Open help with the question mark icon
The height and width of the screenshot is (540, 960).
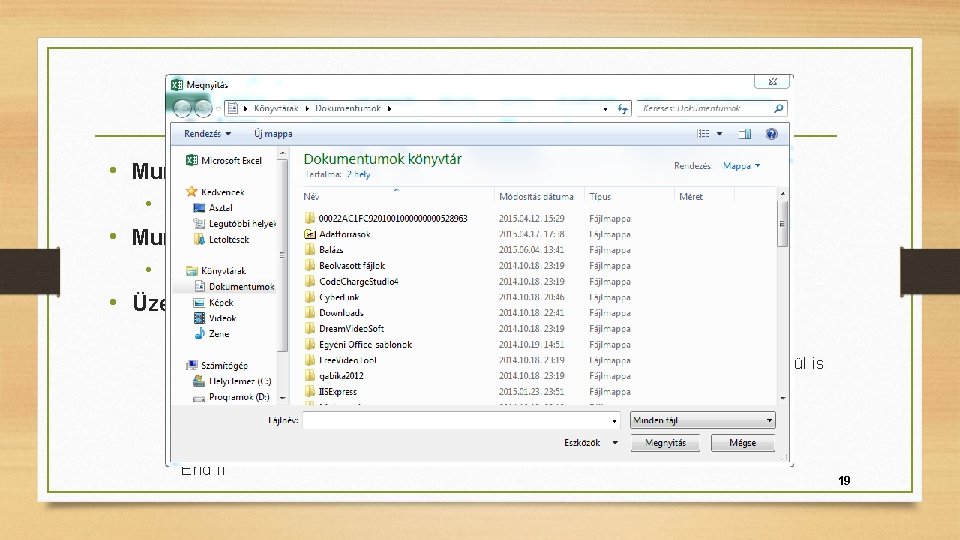click(771, 133)
